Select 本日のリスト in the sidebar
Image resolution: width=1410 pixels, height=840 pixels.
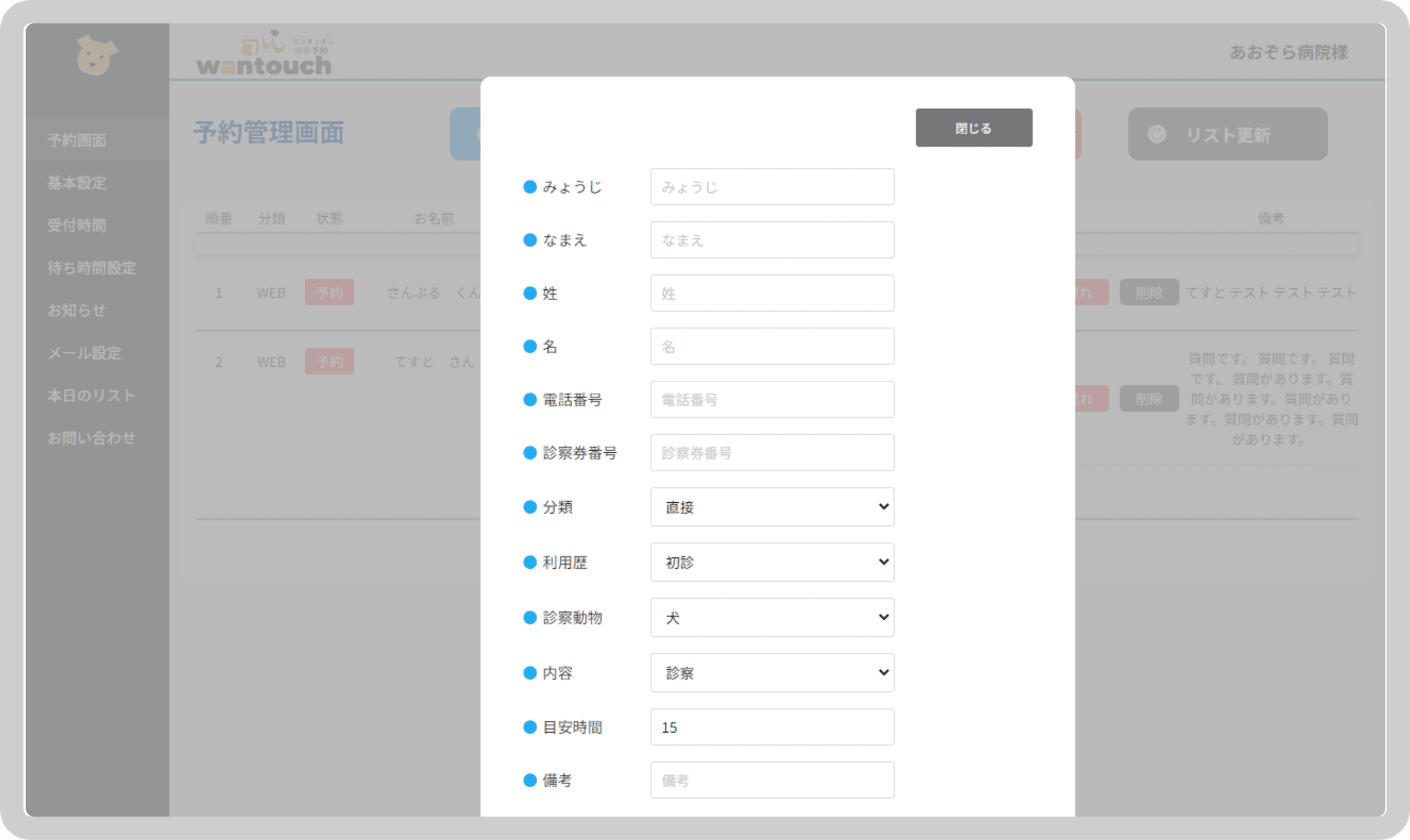click(x=91, y=396)
